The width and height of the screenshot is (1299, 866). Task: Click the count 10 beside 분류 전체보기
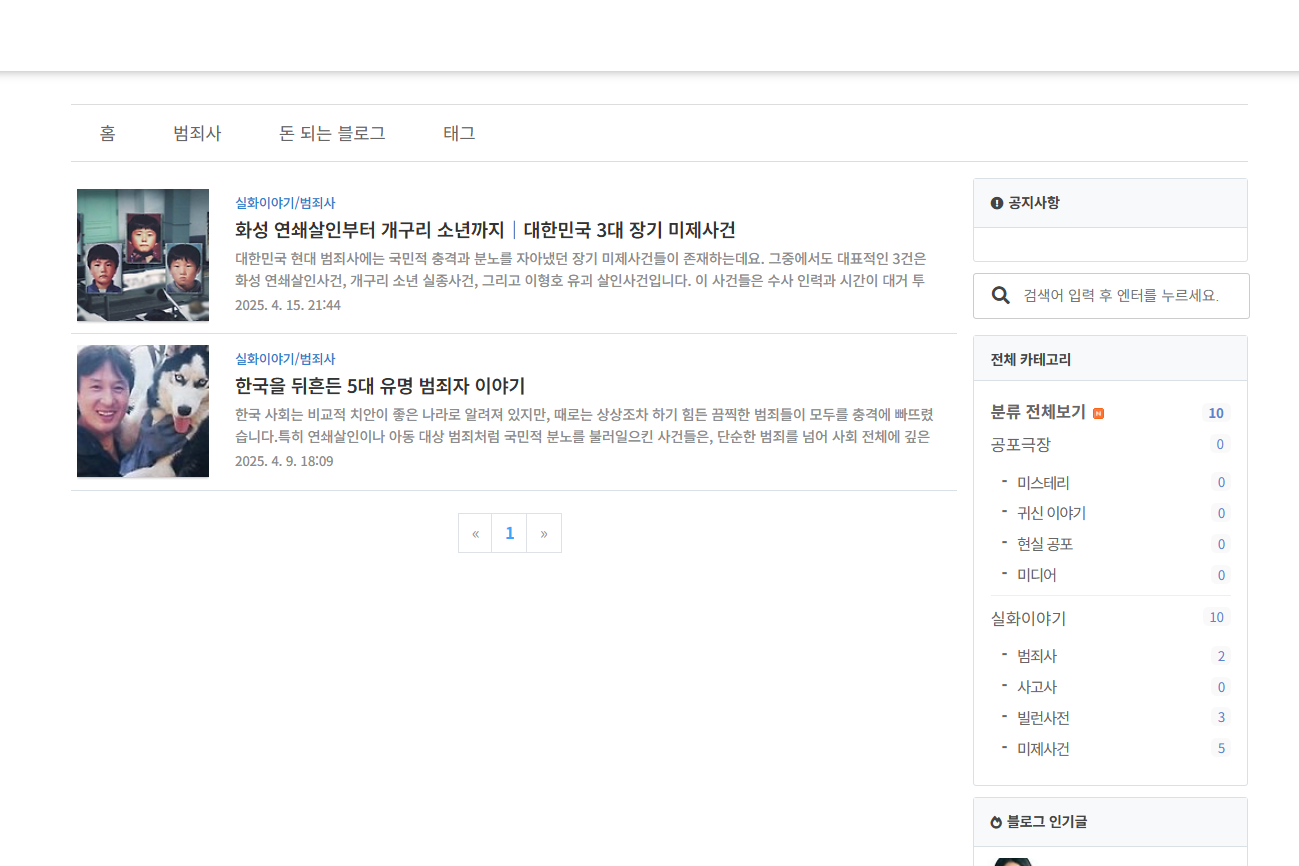point(1216,413)
